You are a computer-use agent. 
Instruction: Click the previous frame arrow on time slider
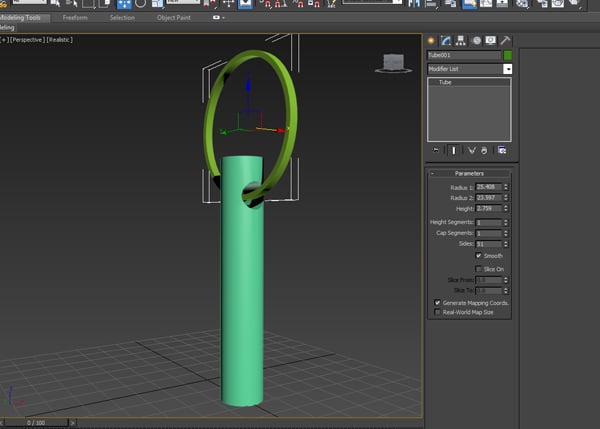pos(2,423)
